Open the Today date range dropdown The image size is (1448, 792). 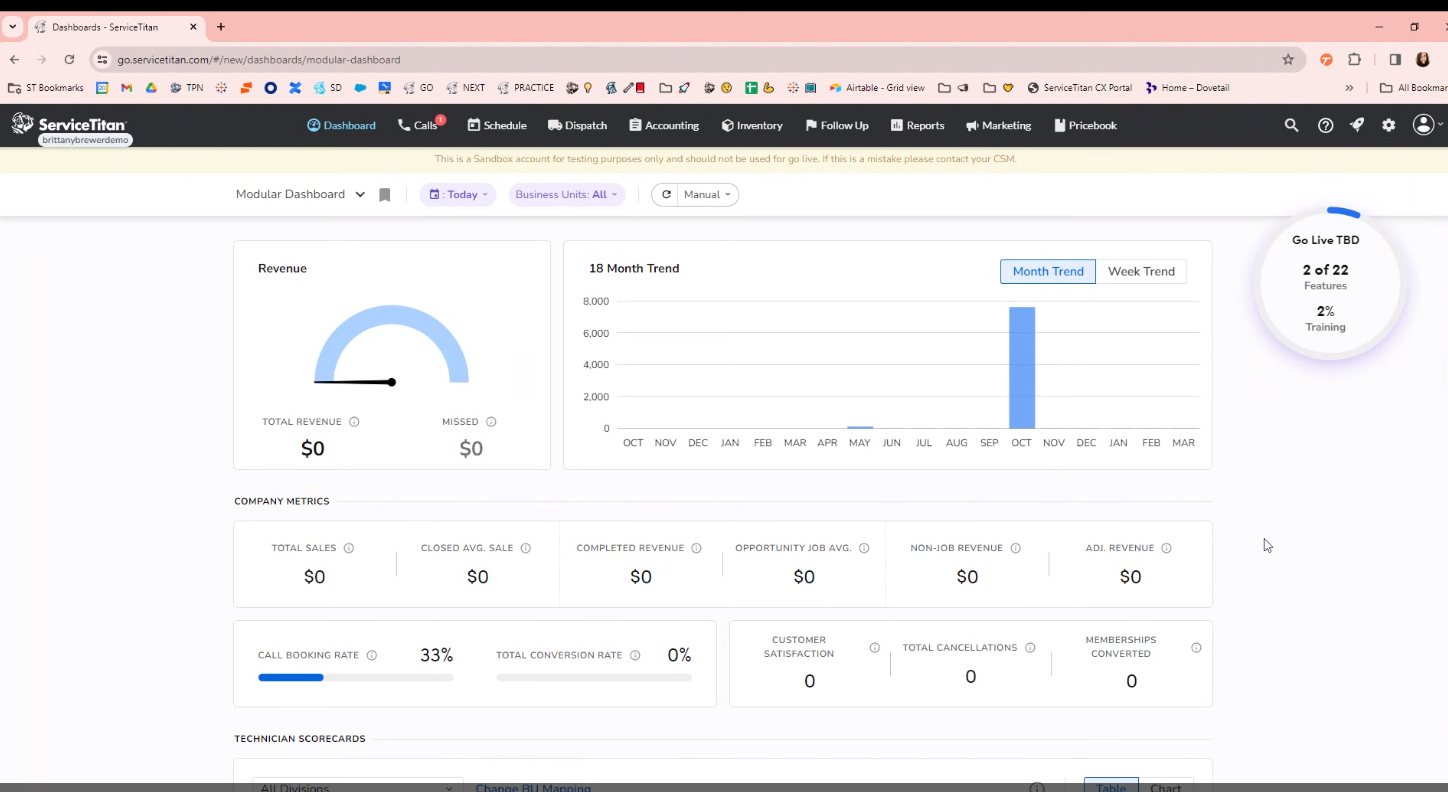click(458, 195)
